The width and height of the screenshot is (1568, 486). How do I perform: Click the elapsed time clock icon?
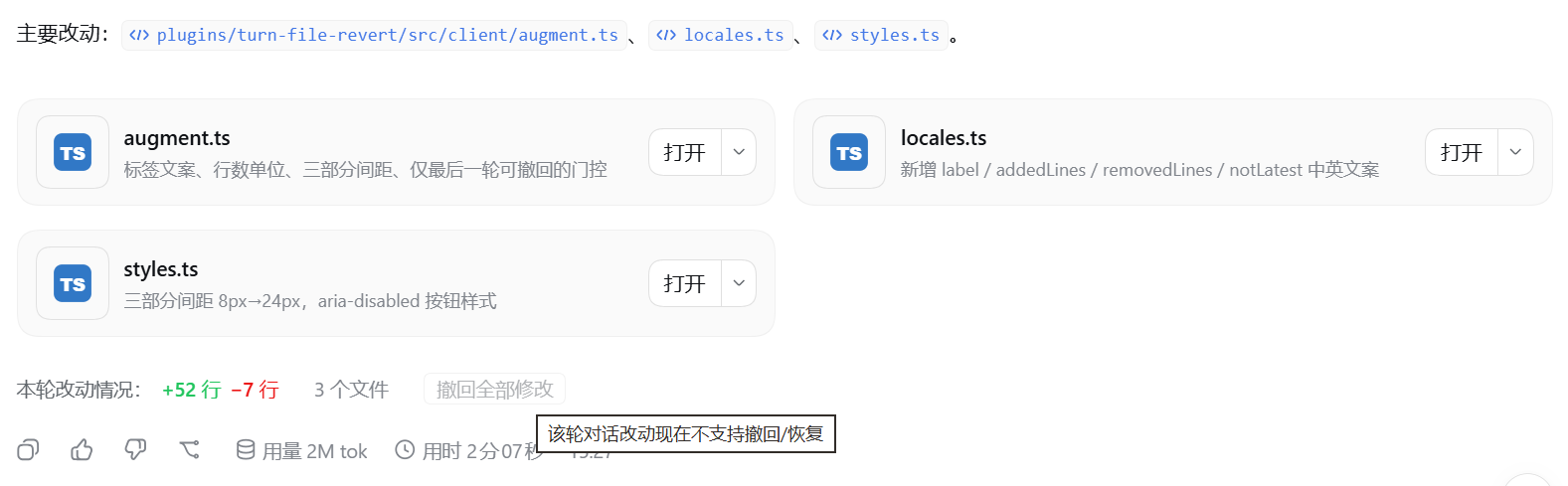[405, 450]
